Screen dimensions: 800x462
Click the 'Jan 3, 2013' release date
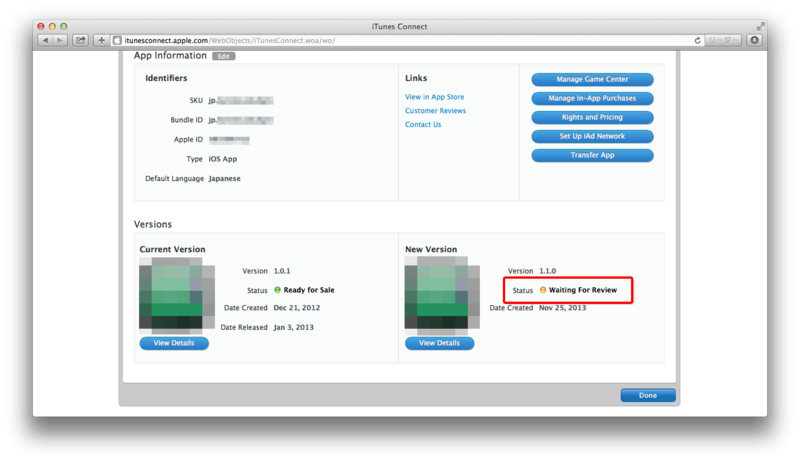[294, 327]
